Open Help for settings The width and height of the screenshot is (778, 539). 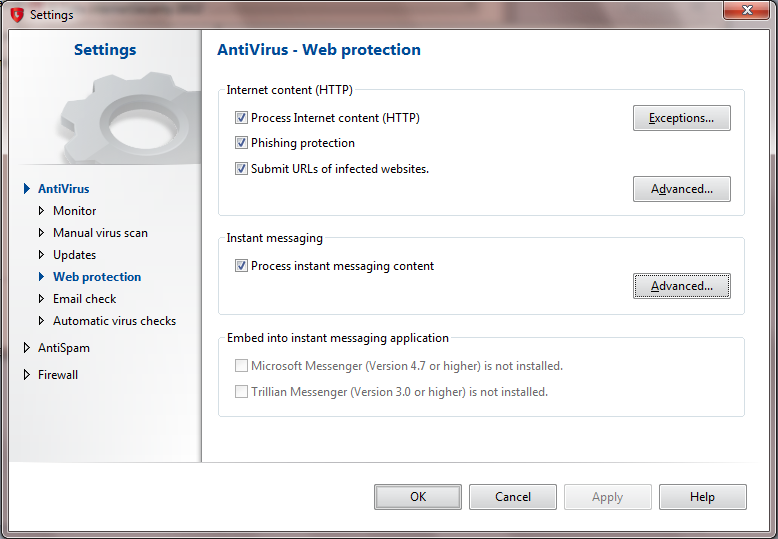click(702, 497)
